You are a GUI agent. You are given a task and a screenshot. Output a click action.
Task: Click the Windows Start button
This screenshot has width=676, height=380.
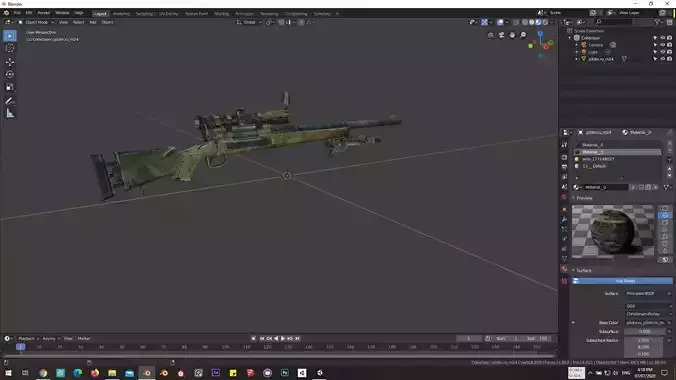pyautogui.click(x=8, y=373)
